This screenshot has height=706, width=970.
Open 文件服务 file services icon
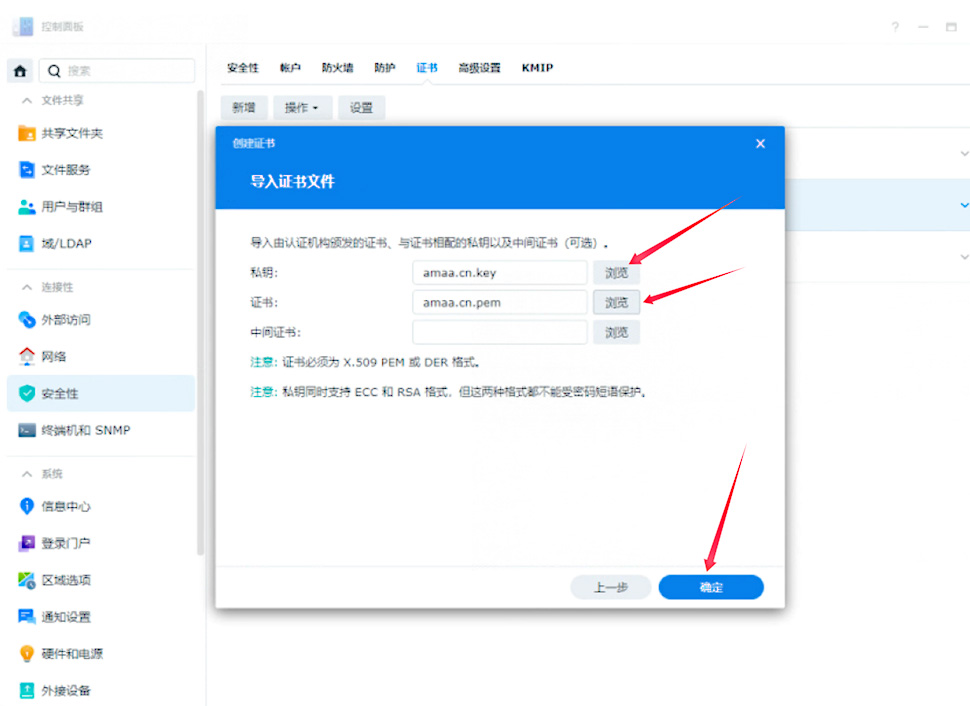27,170
